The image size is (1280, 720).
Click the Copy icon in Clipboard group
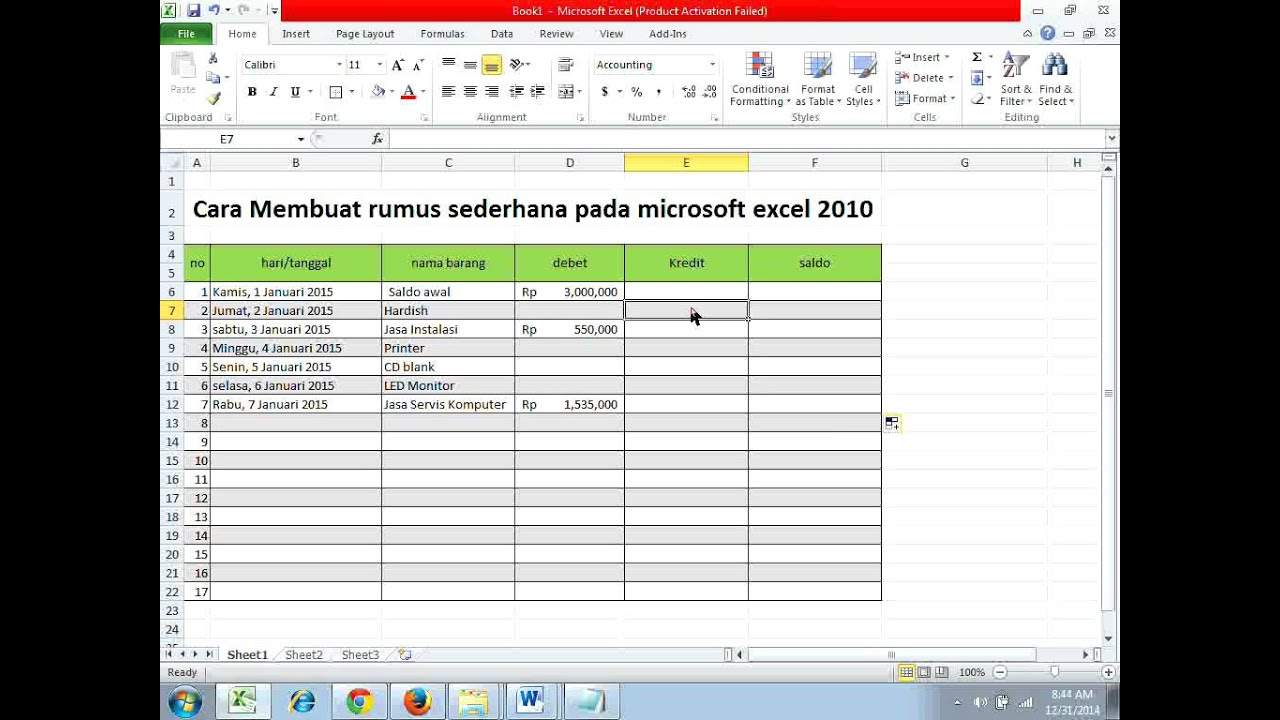pyautogui.click(x=213, y=78)
